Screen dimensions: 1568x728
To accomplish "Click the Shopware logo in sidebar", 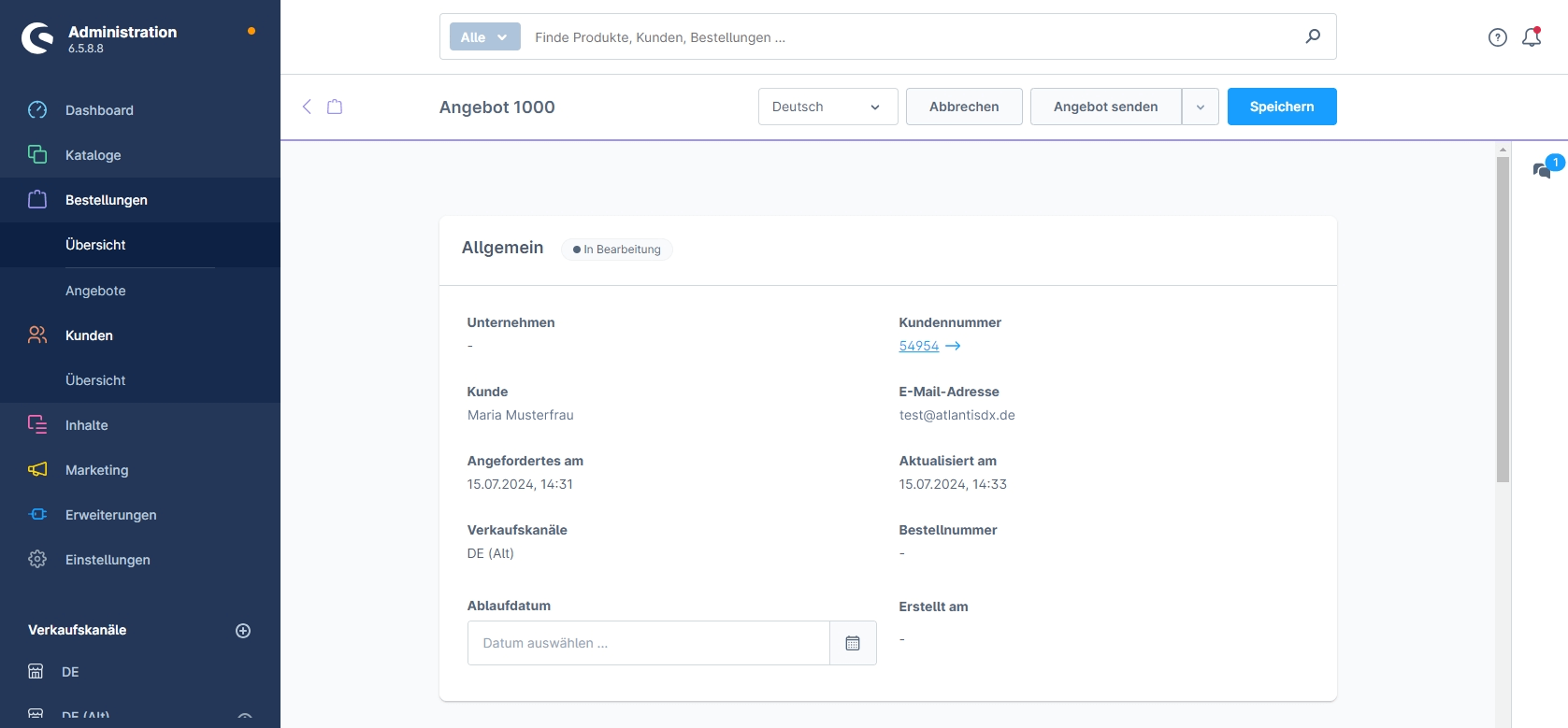I will click(37, 38).
